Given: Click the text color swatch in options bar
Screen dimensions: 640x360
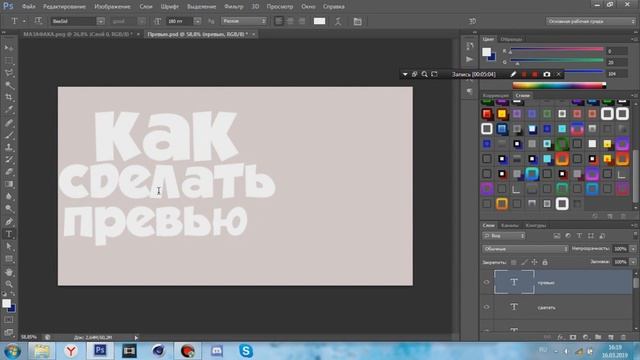Looking at the screenshot, I should coord(319,21).
